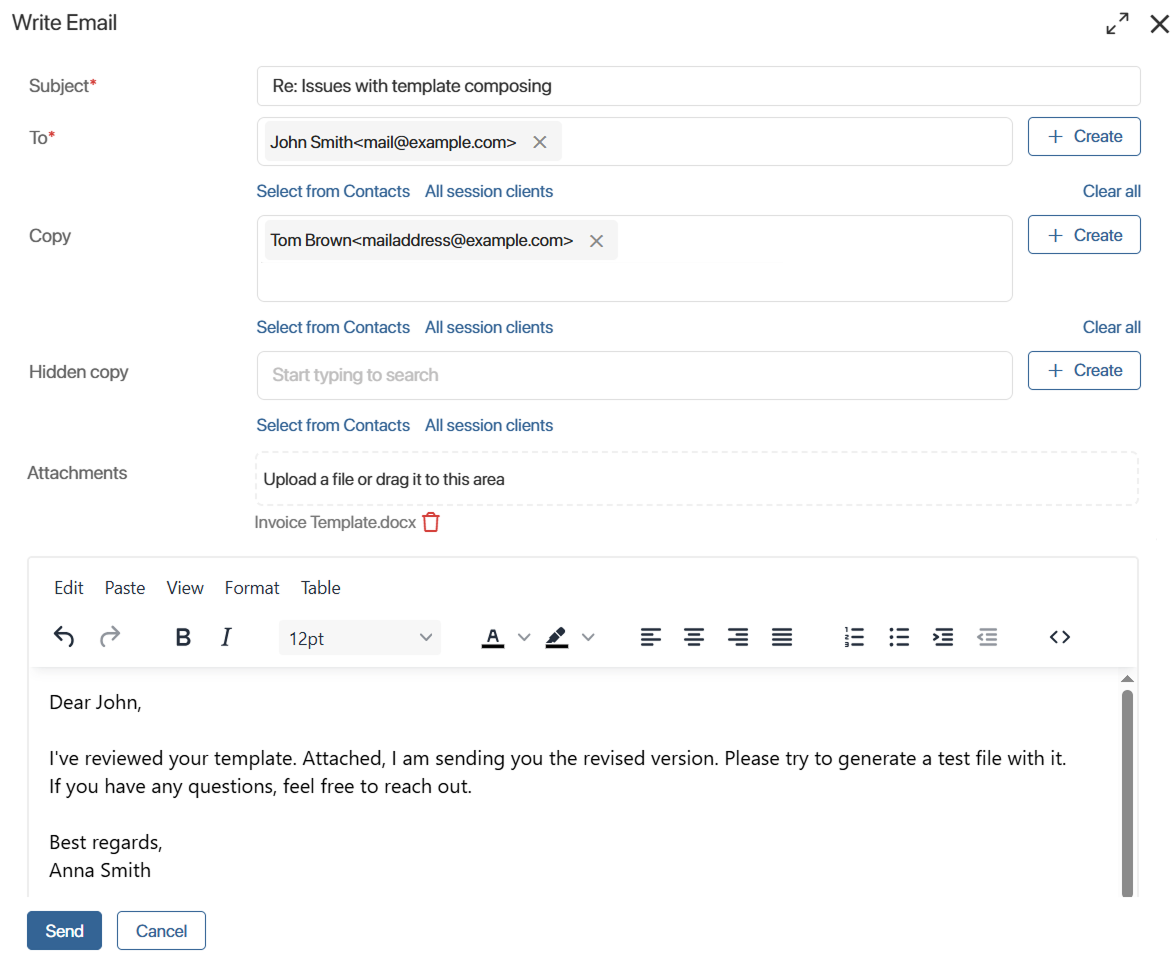Close the Write Email dialog

pyautogui.click(x=1159, y=24)
